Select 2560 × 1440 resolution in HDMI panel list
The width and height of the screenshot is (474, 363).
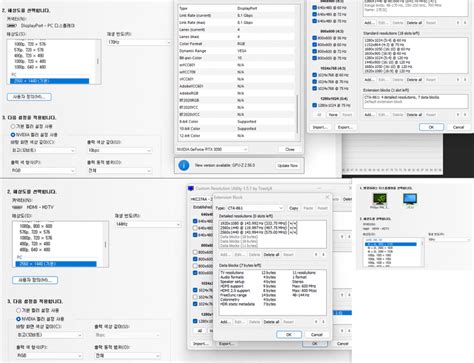click(x=56, y=264)
